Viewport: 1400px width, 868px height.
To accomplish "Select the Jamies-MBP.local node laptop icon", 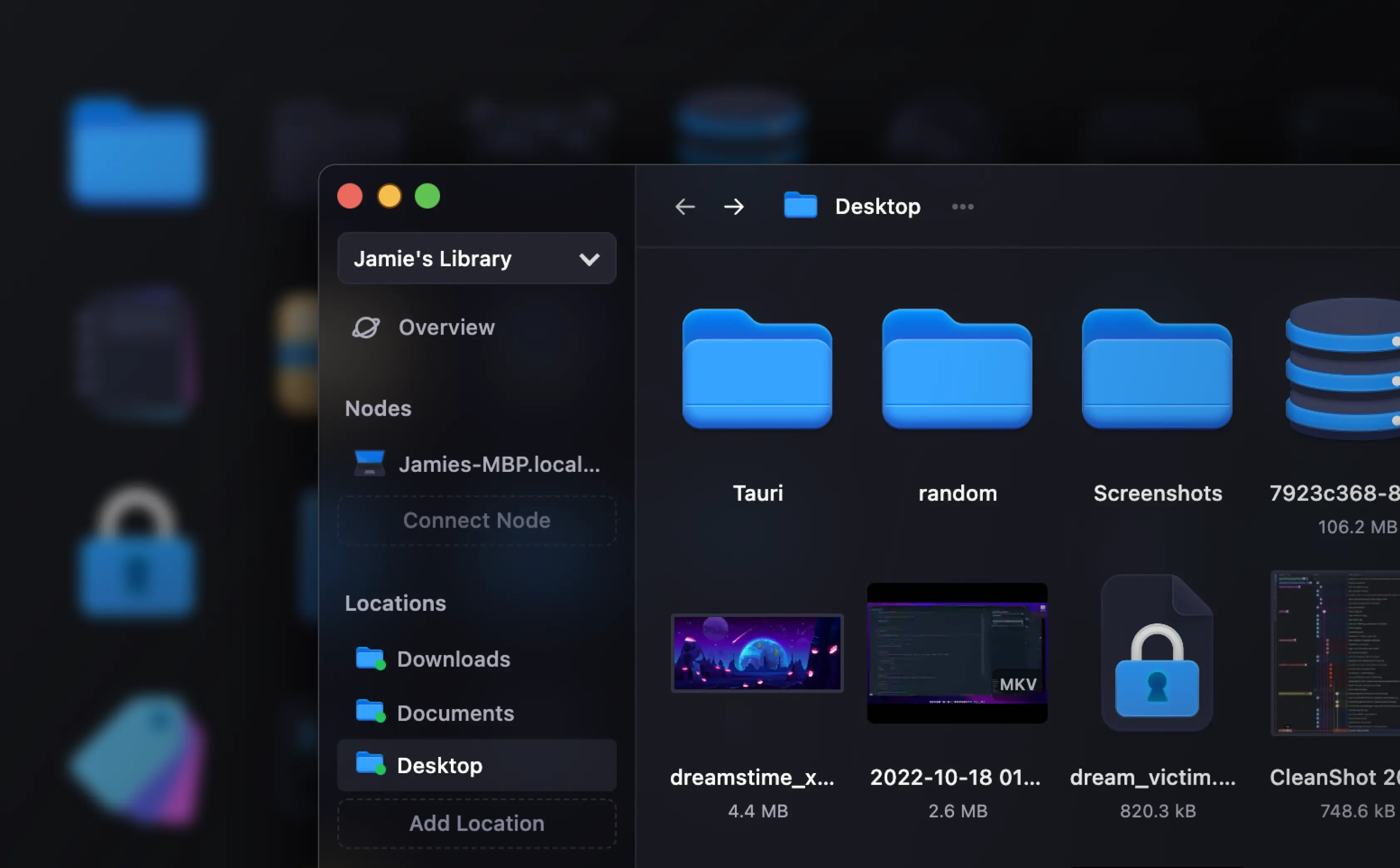I will click(x=369, y=463).
